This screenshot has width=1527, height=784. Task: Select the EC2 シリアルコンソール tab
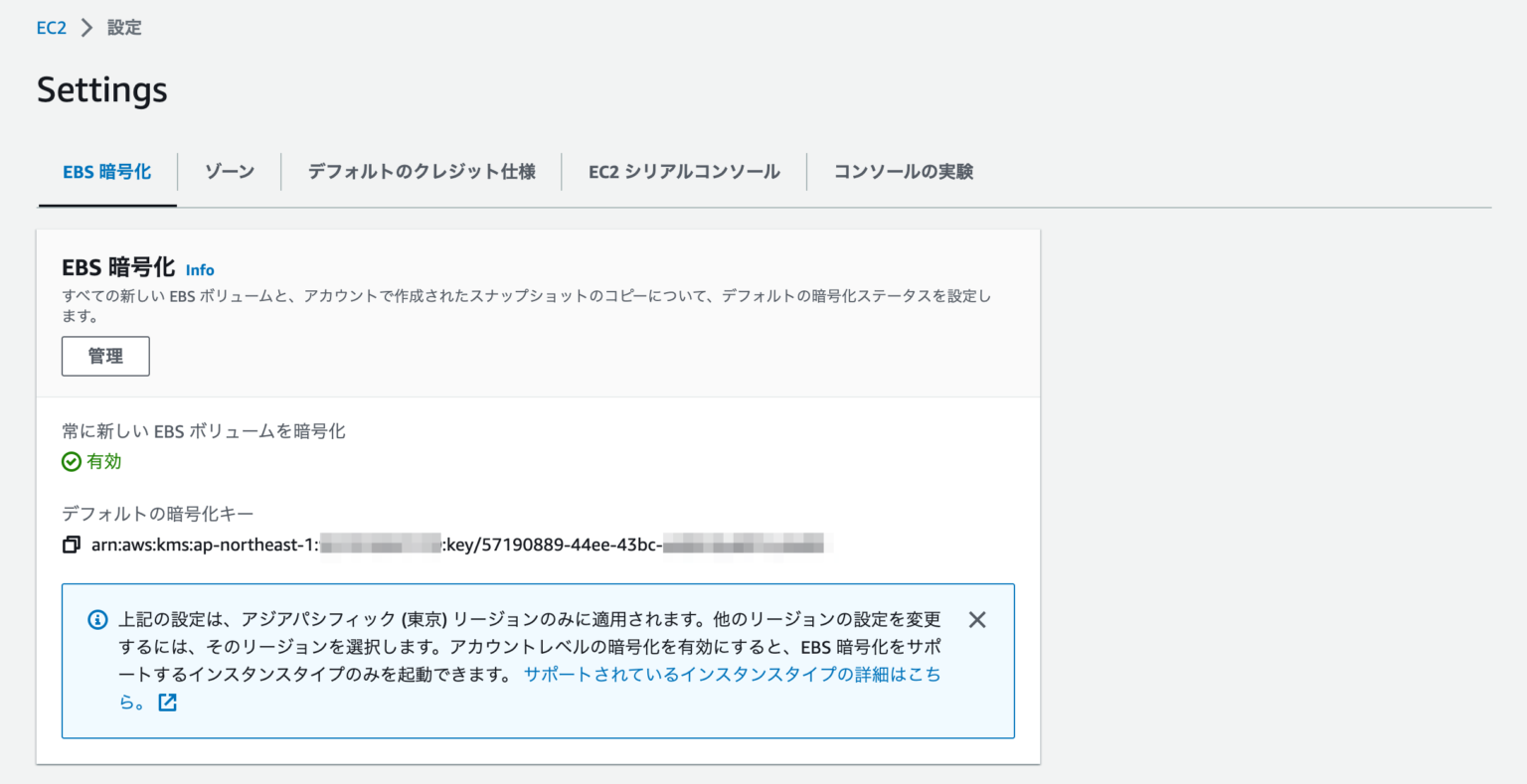[x=683, y=171]
